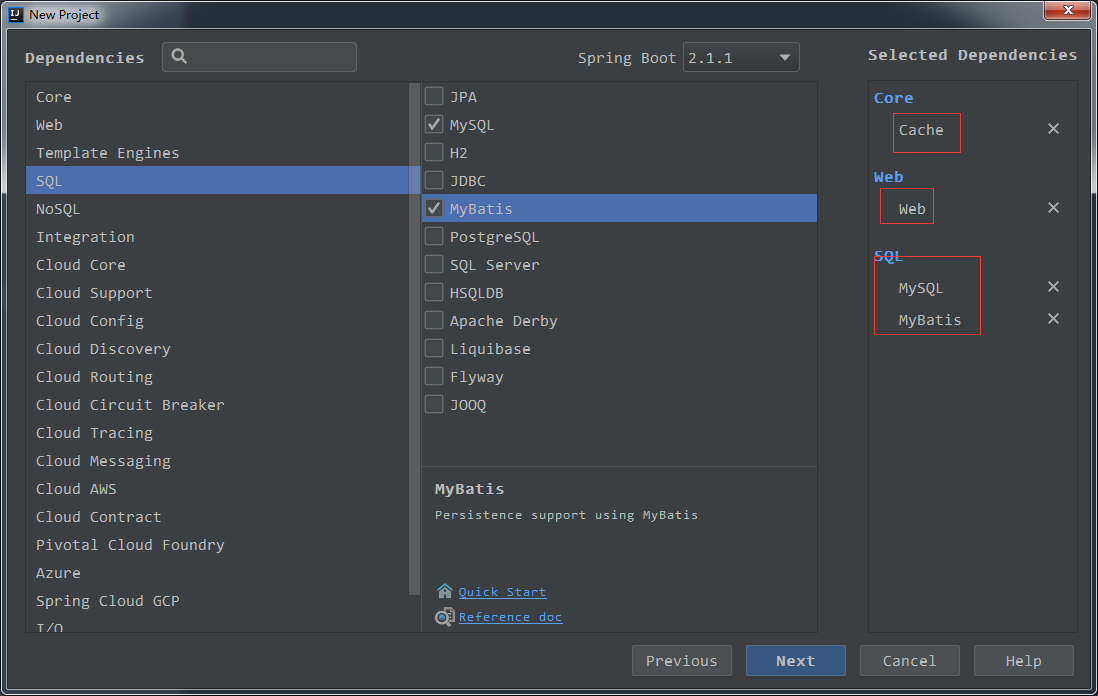The width and height of the screenshot is (1098, 696).
Task: Remove Web from selected dependencies
Action: click(1053, 208)
